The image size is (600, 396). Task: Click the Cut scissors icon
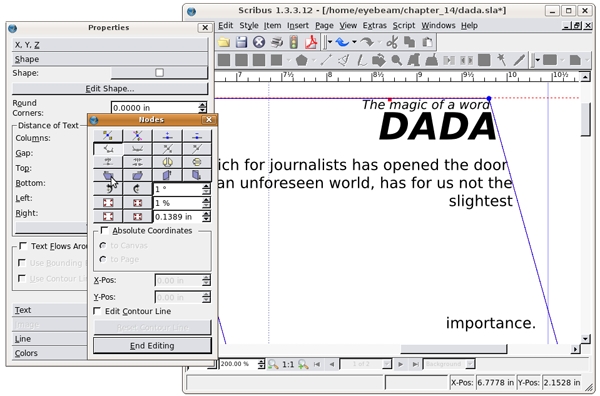392,42
